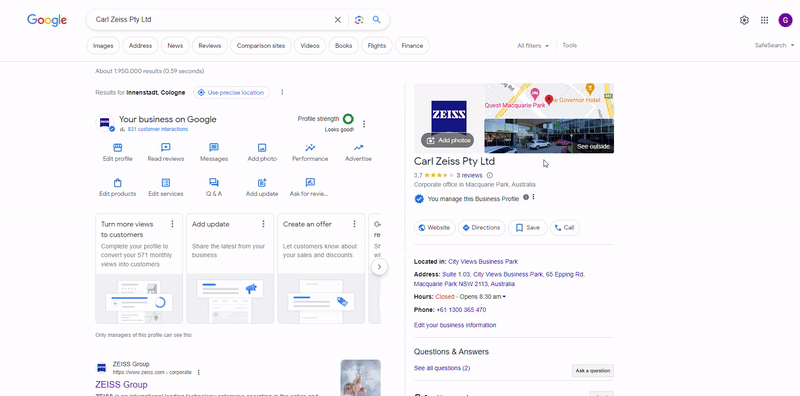800x396 pixels.
Task: Expand opening hours details
Action: point(504,296)
